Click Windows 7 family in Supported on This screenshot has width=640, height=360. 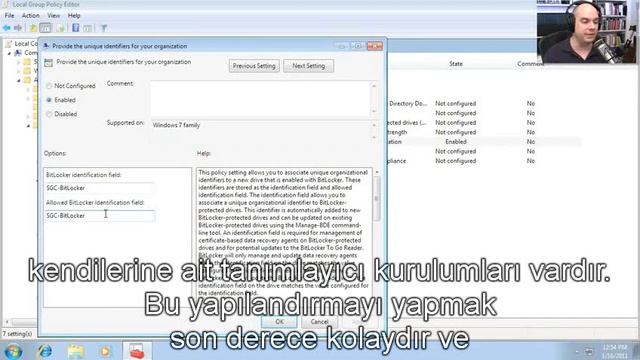click(x=176, y=125)
